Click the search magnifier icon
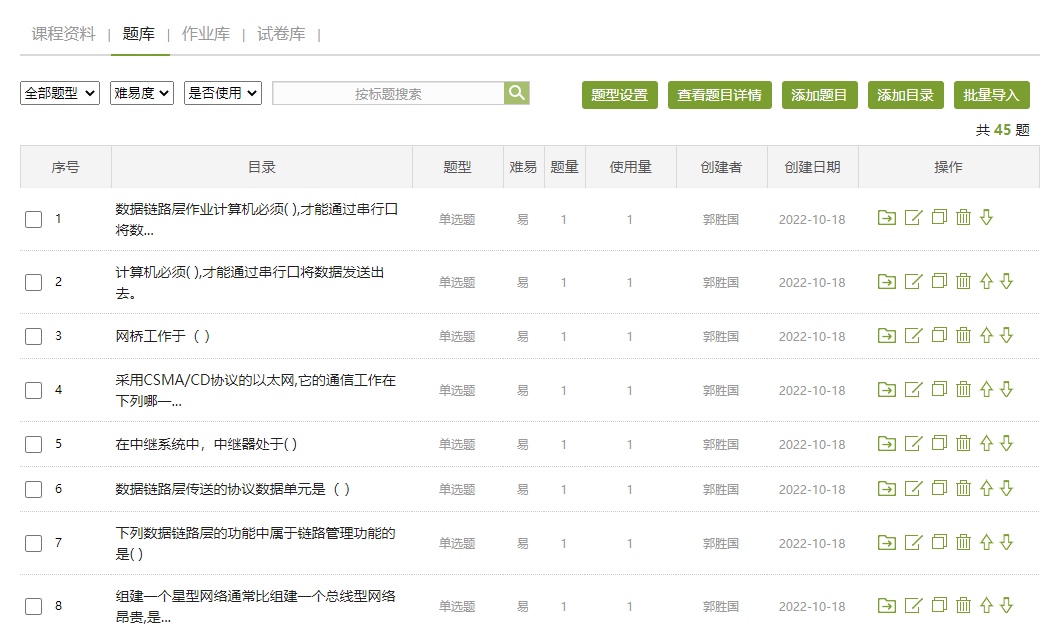 coord(516,93)
